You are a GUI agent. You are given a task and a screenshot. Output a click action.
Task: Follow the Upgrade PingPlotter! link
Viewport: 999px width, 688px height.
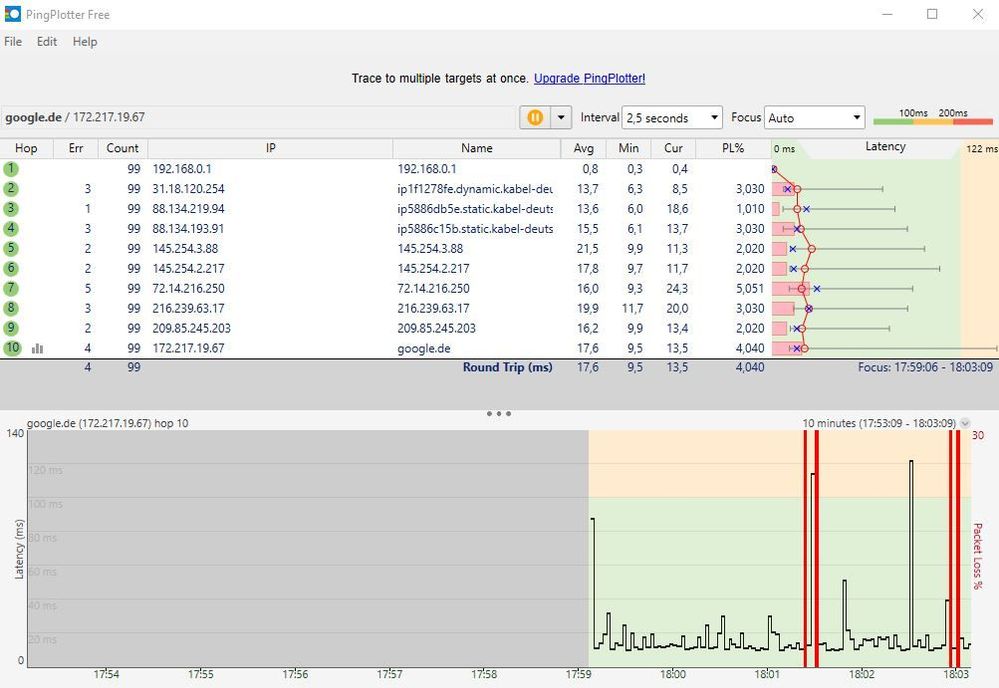589,78
